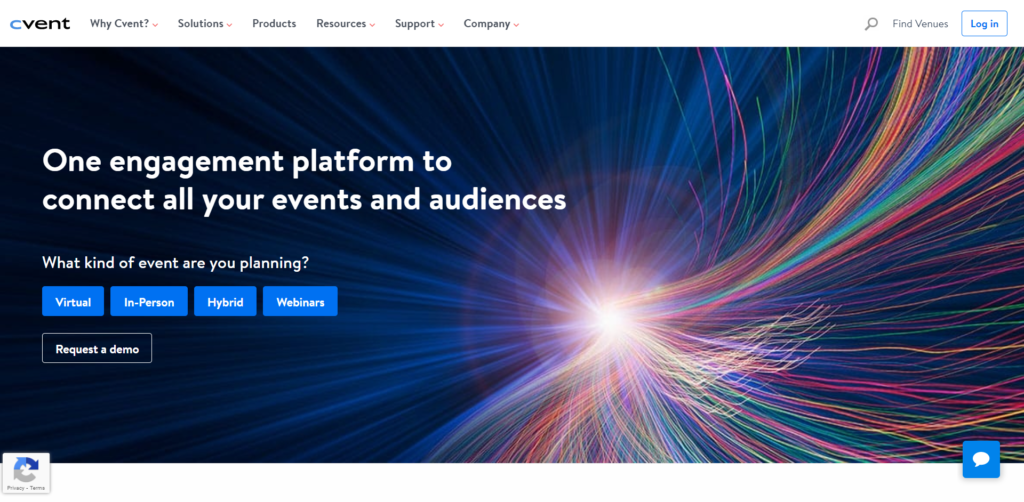
Task: Click 'What kind of event are you planning?' text
Action: pyautogui.click(x=176, y=263)
